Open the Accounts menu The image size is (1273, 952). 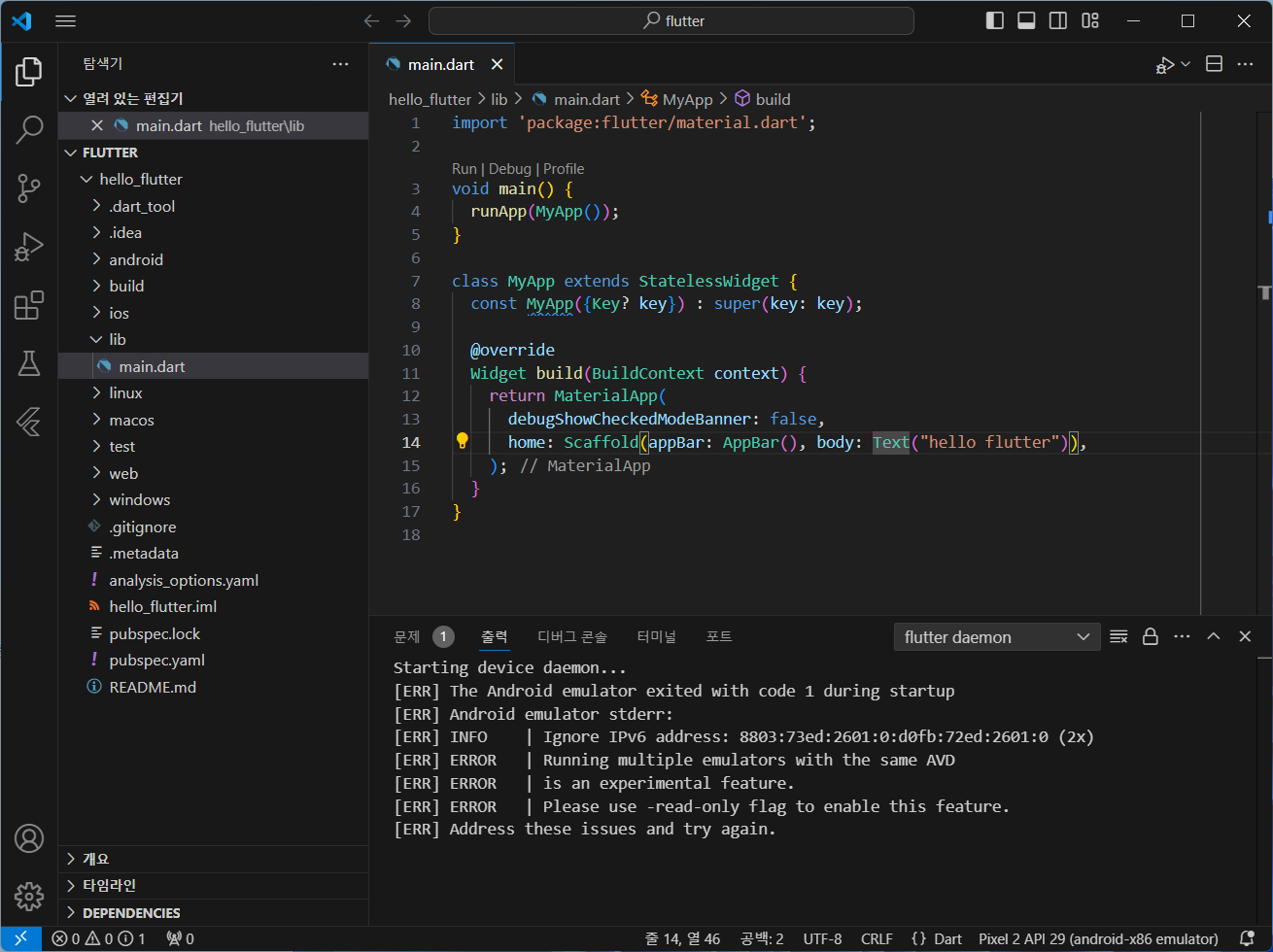(x=29, y=837)
